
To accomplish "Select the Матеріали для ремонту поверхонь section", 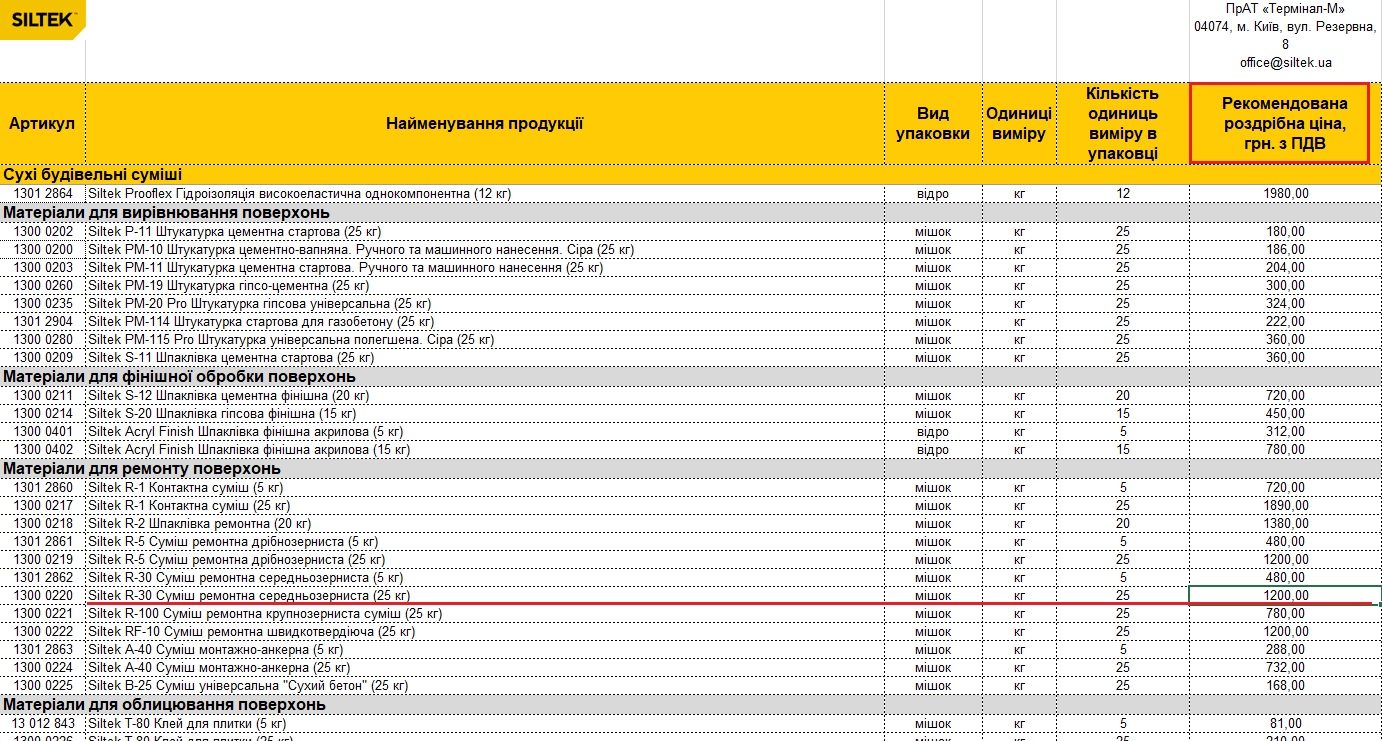I will pyautogui.click(x=690, y=468).
